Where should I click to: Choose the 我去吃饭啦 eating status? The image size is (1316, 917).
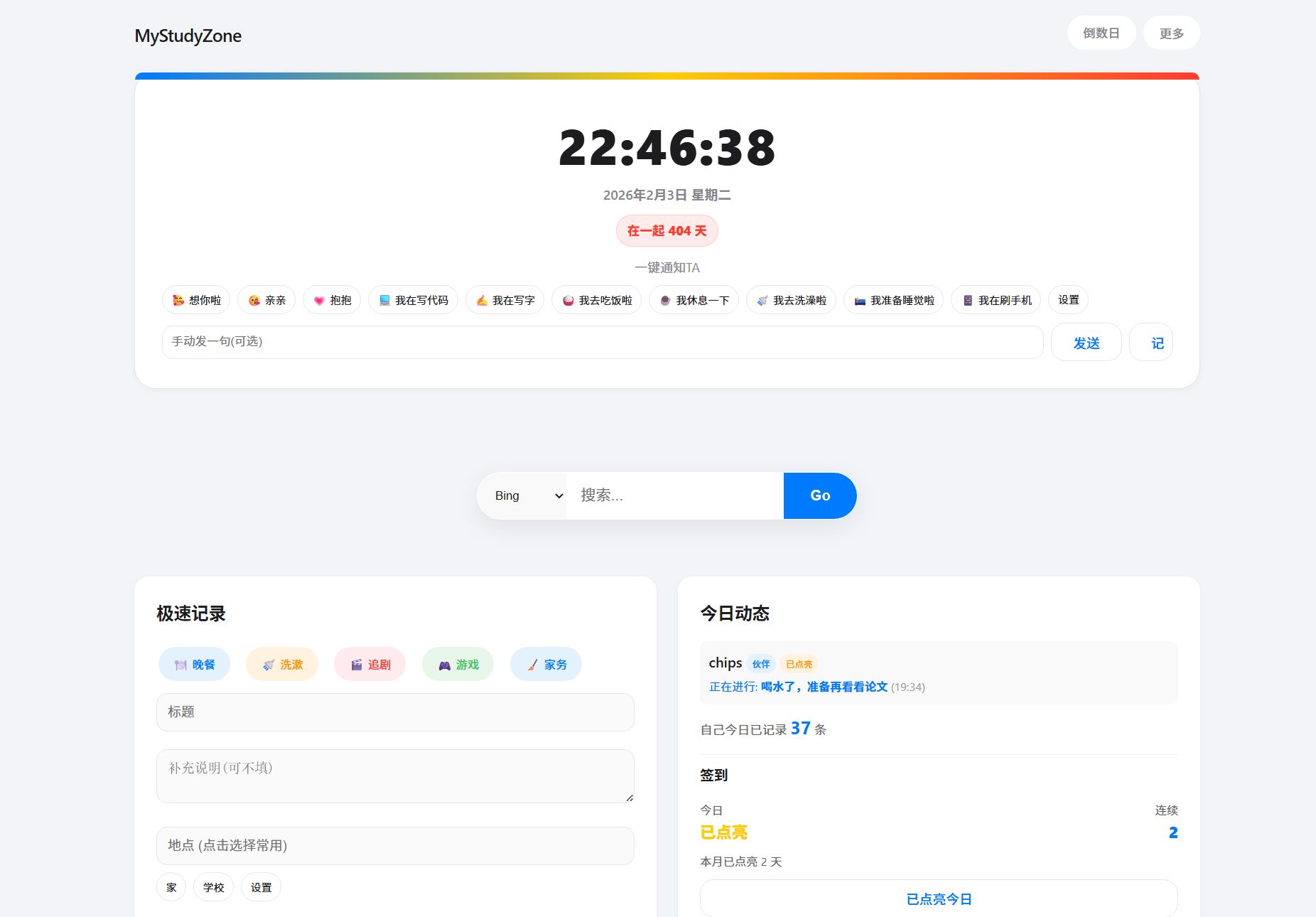tap(597, 300)
